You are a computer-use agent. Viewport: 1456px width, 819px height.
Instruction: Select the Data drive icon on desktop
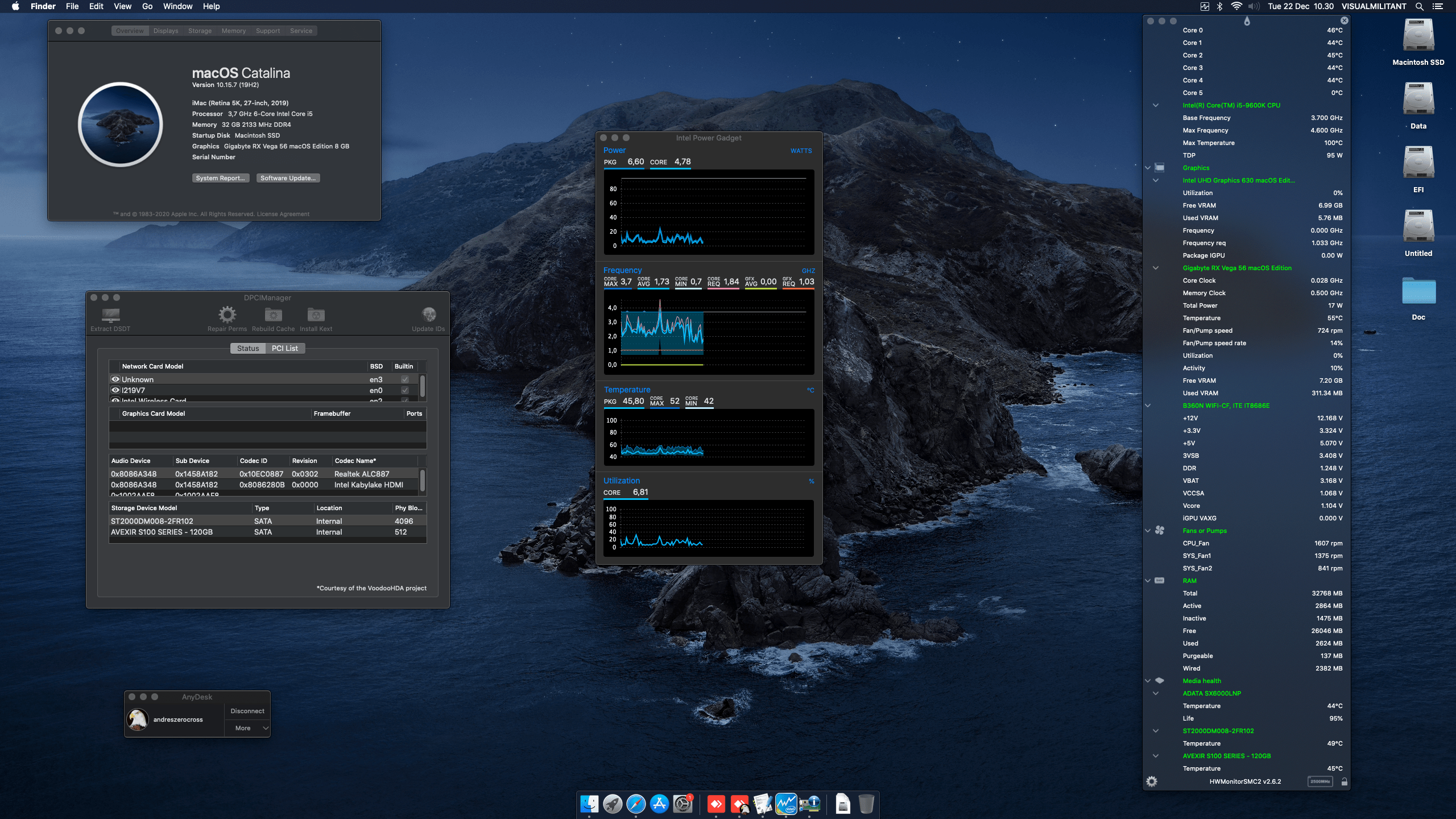(1418, 100)
